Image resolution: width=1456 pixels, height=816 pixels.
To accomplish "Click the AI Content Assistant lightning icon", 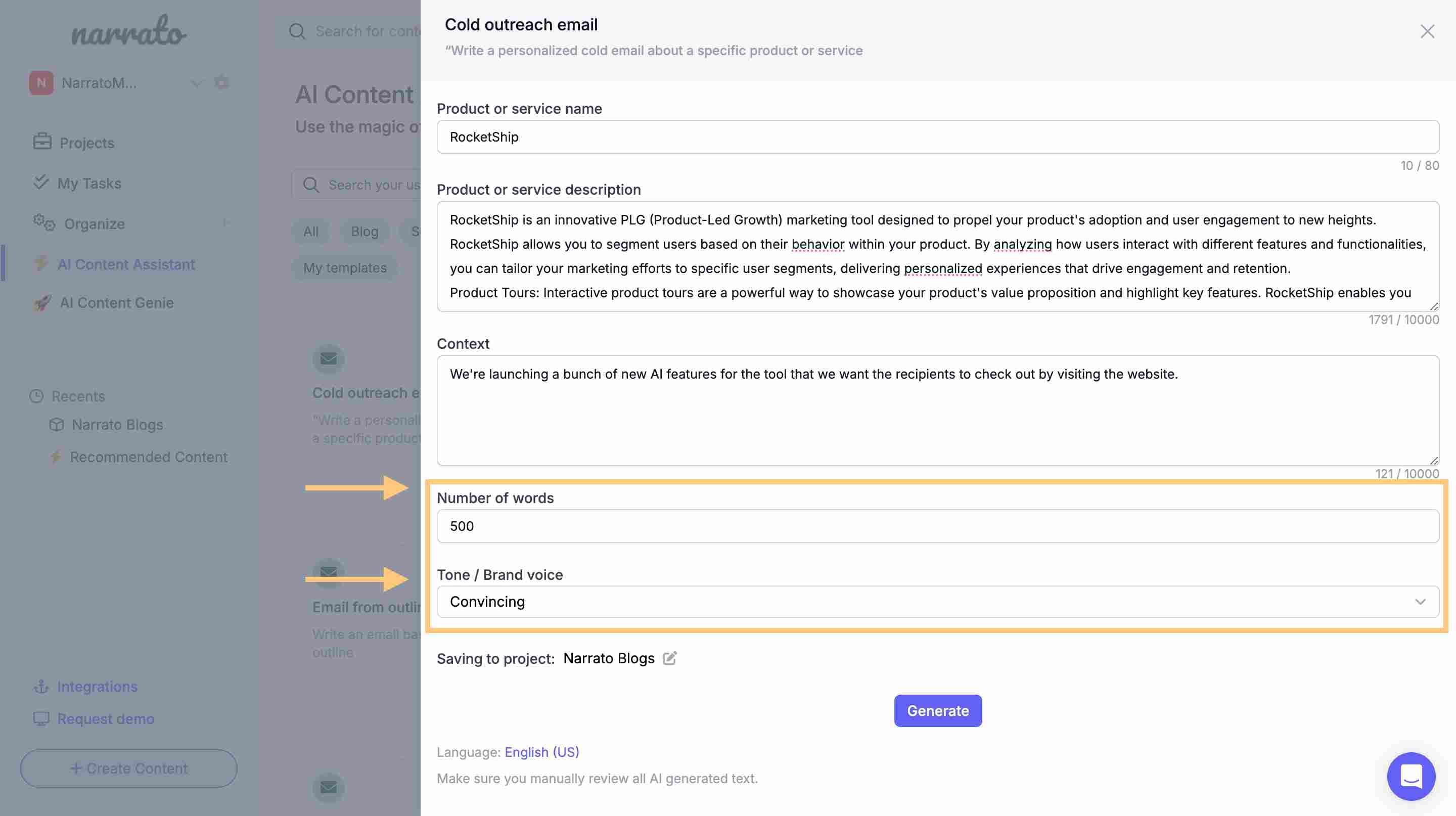I will (x=40, y=263).
